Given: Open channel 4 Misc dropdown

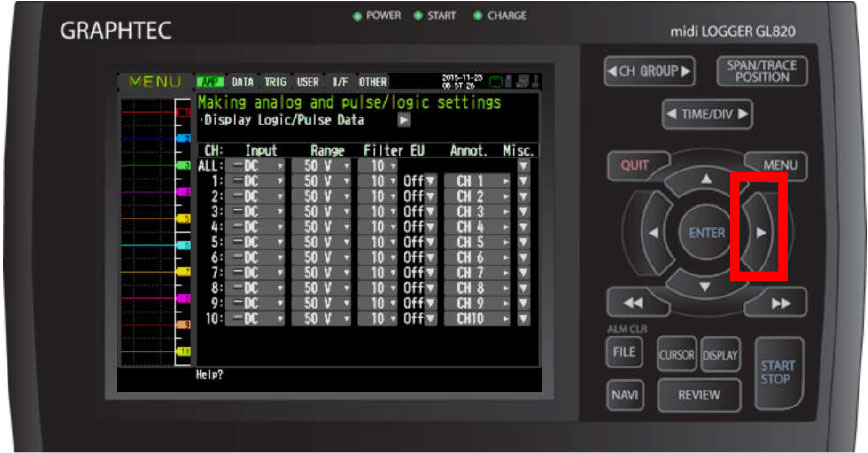Looking at the screenshot, I should 523,226.
